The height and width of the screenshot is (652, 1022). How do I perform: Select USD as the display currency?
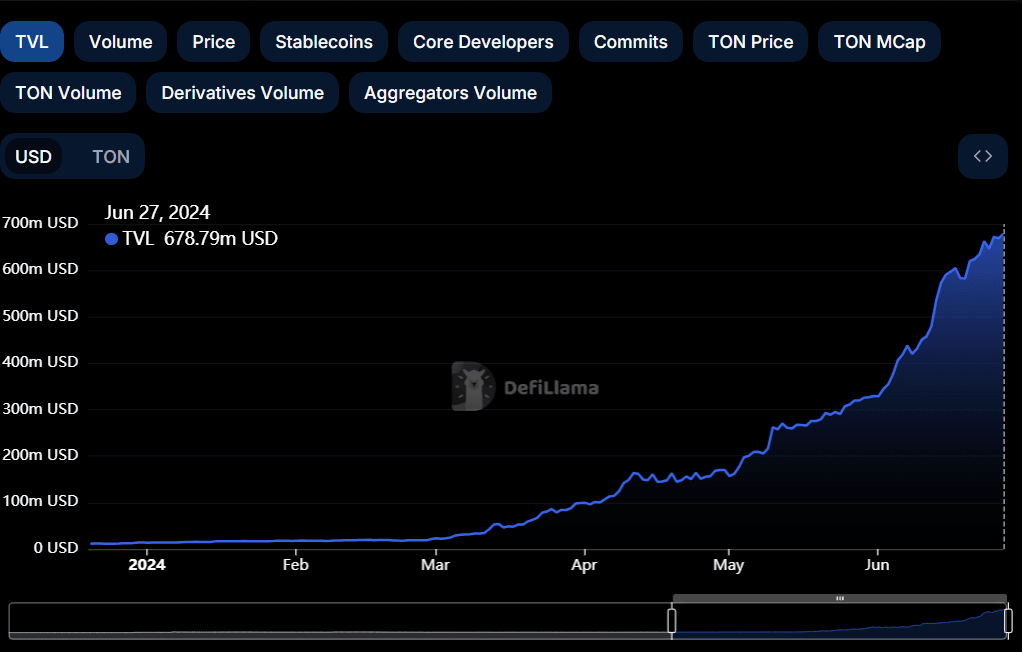[x=33, y=156]
